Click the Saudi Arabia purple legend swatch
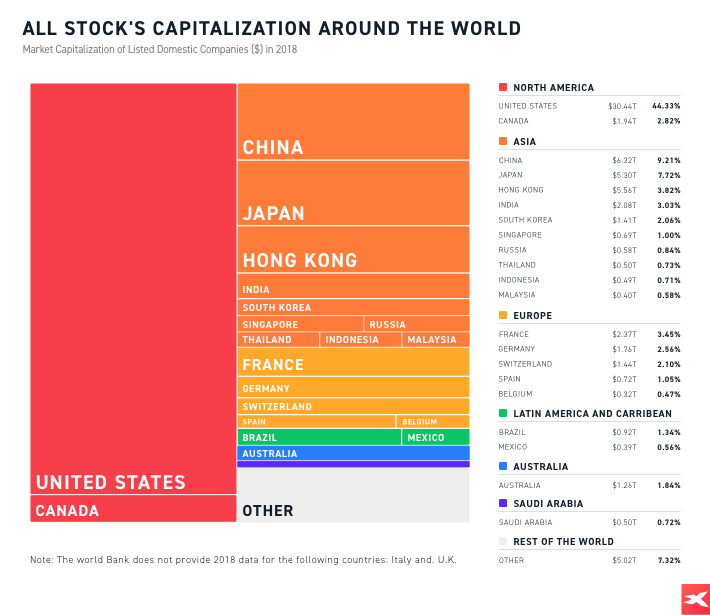 point(503,504)
